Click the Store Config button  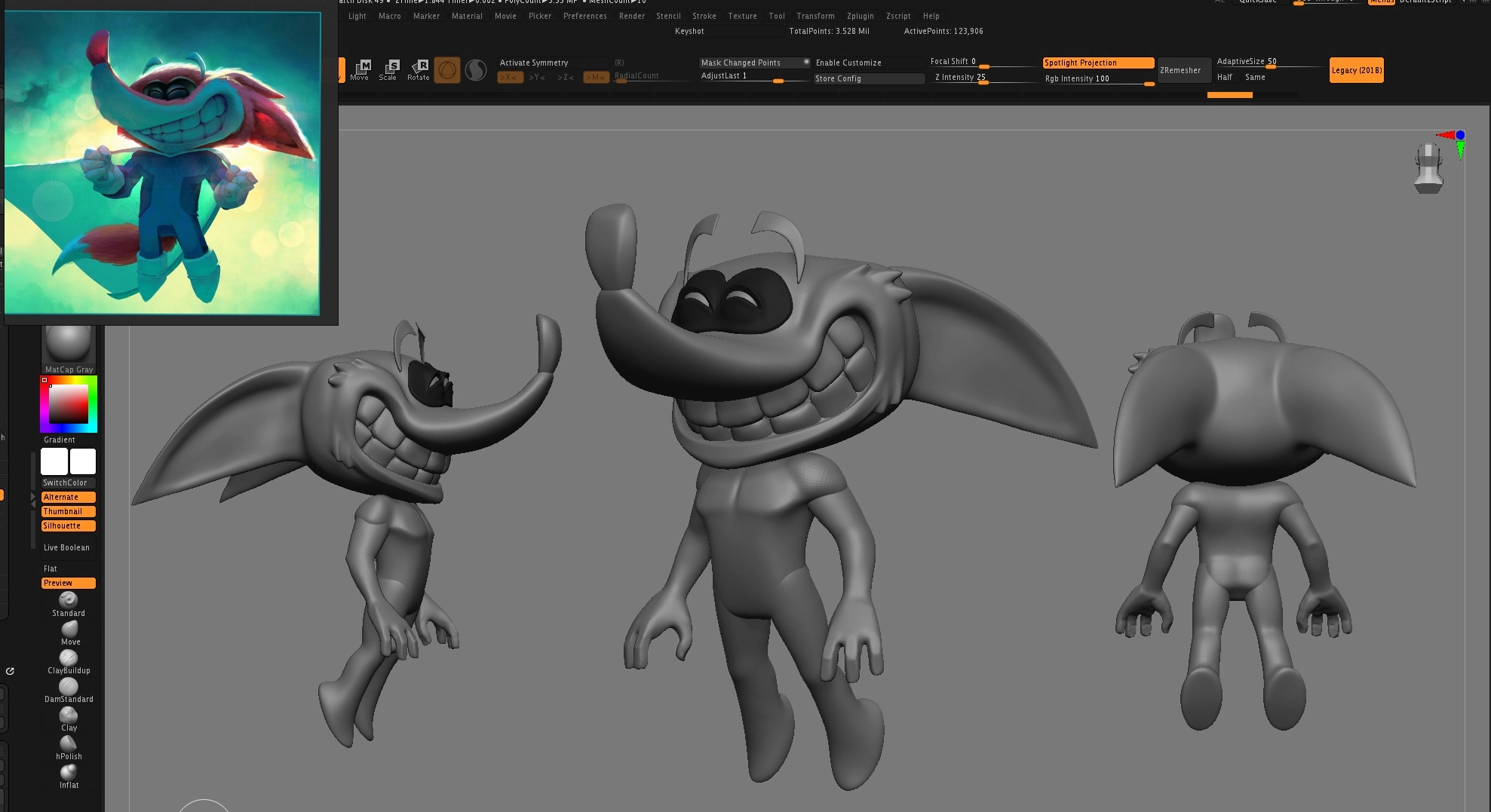[868, 78]
